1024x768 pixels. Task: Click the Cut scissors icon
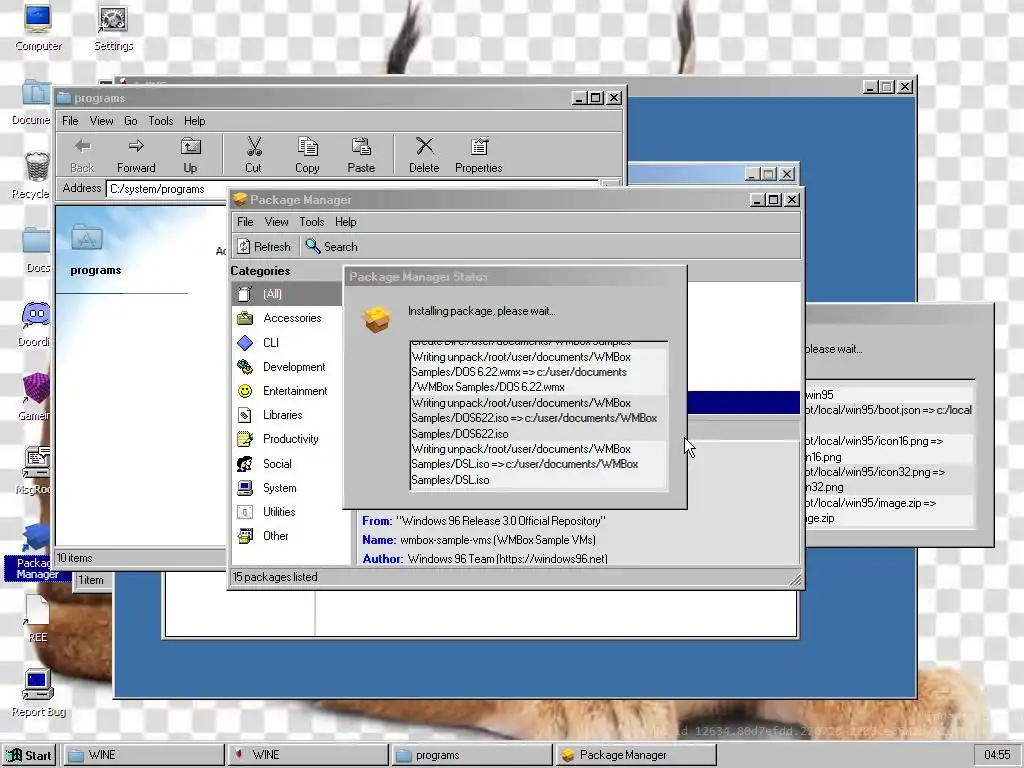click(x=253, y=146)
